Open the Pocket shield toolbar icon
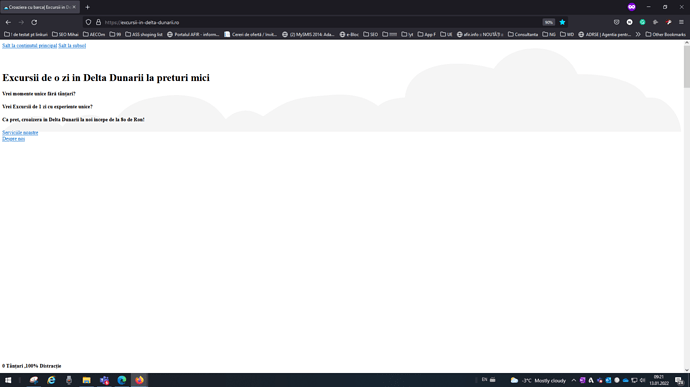The height and width of the screenshot is (387, 690). 617,22
